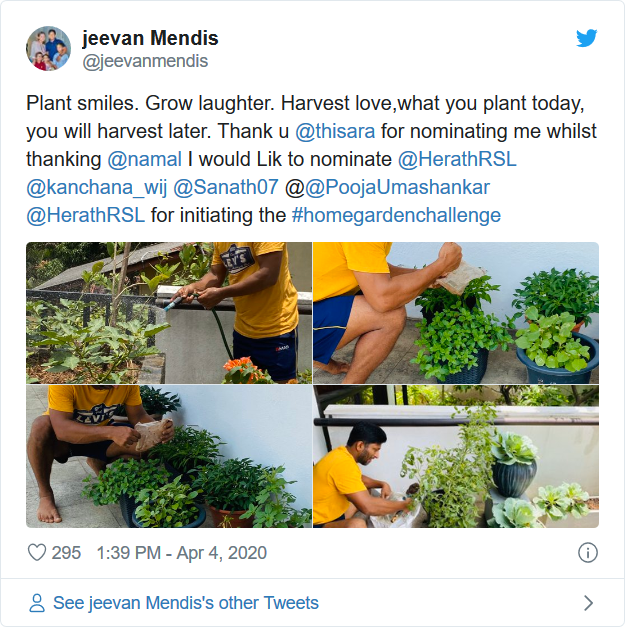Follow the #homegardenchallenge hashtag
This screenshot has height=627, width=625.
(x=396, y=215)
